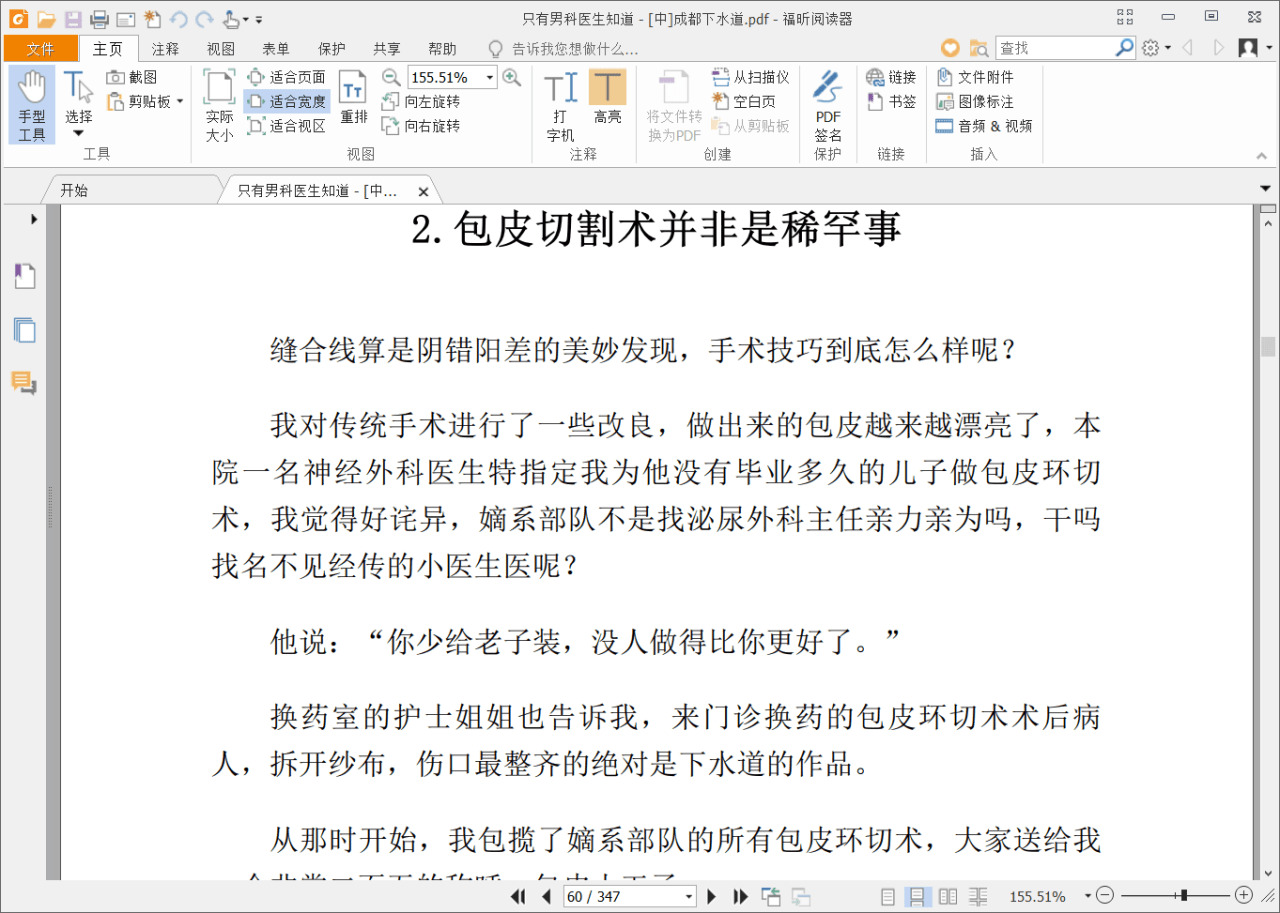Choose 适合视区 fit visible
The width and height of the screenshot is (1280, 913).
[x=287, y=126]
